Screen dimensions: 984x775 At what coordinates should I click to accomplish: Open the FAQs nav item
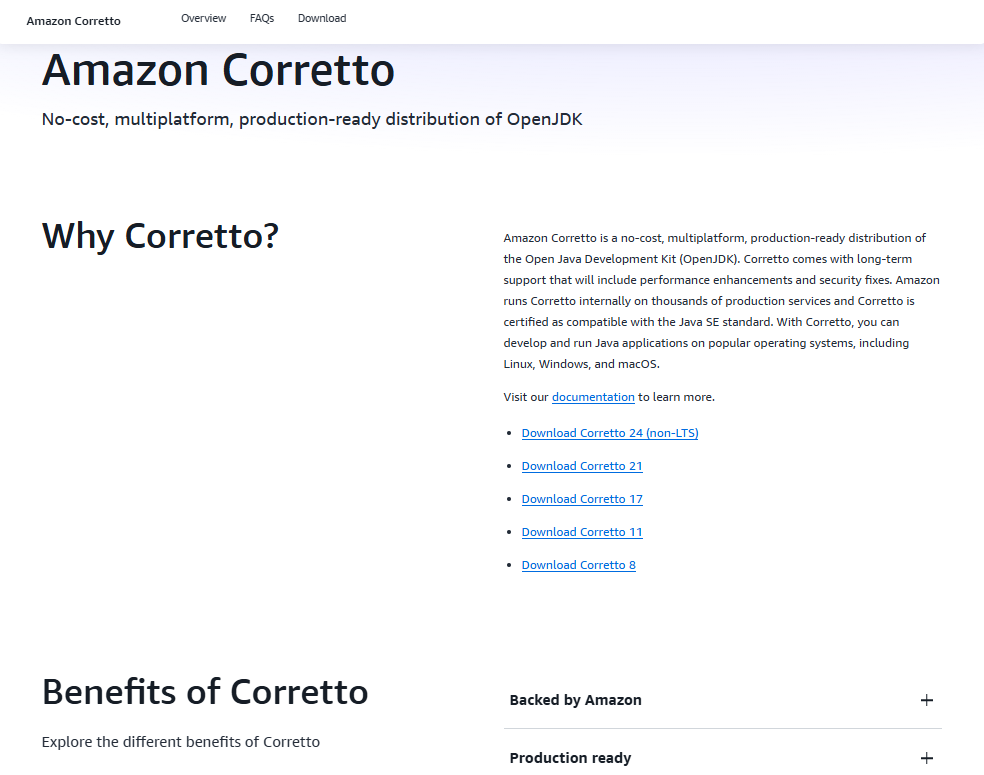262,18
